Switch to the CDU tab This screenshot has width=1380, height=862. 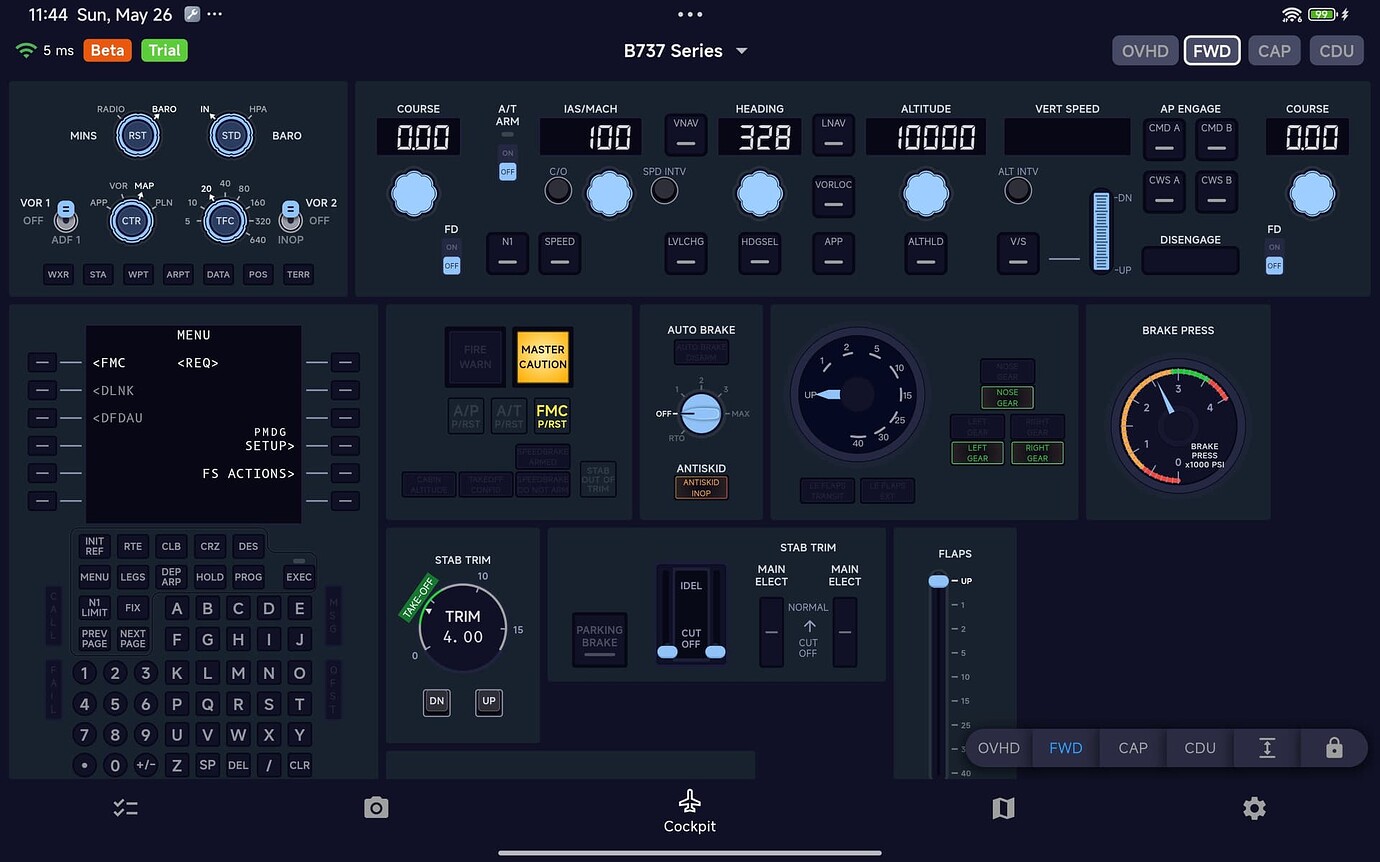pos(1337,50)
